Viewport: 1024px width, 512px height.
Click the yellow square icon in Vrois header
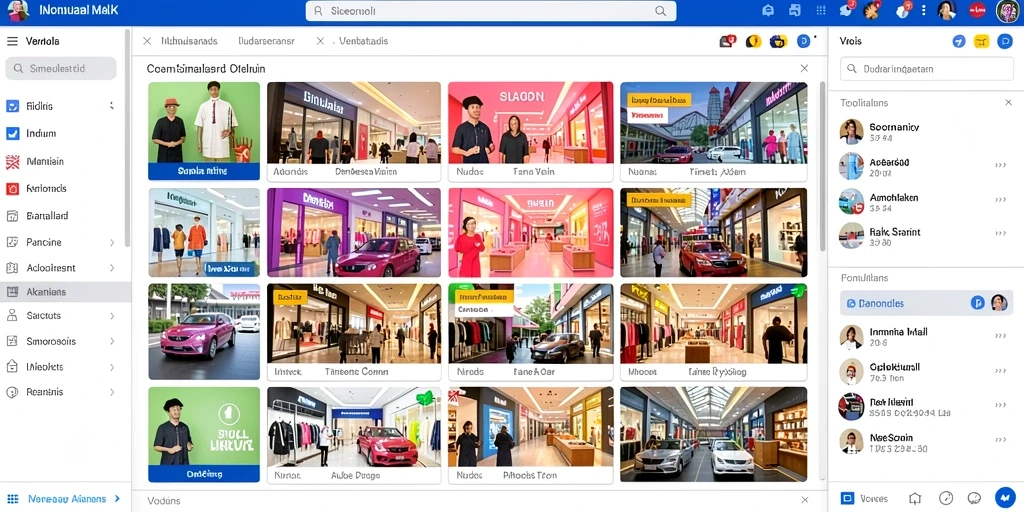(x=982, y=41)
